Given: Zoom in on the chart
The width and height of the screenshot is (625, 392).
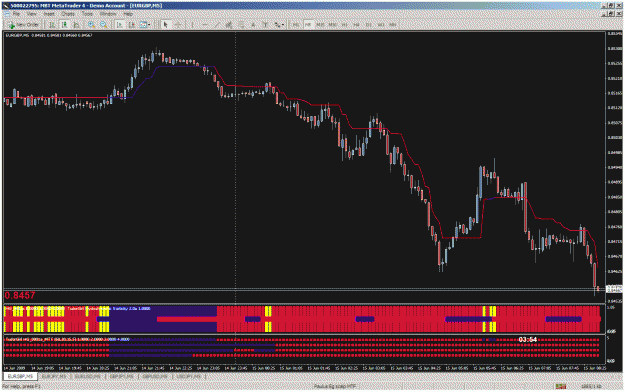Looking at the screenshot, I should 91,25.
